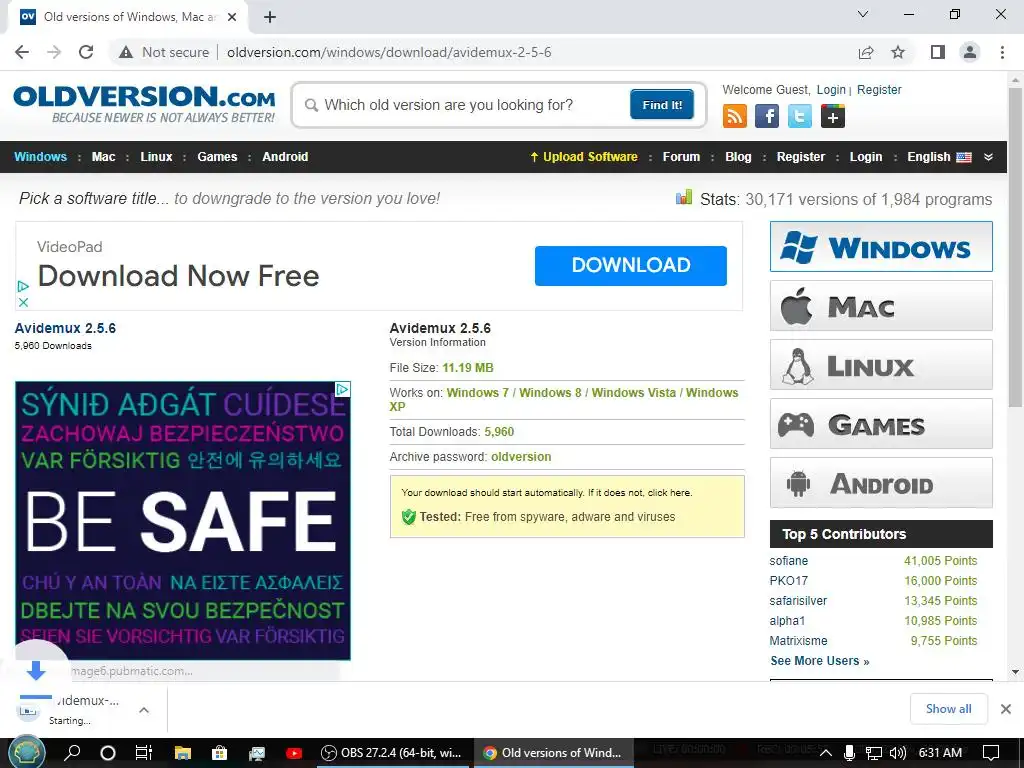This screenshot has width=1024, height=768.
Task: Click the page vertical scrollbar
Action: coord(1015,248)
